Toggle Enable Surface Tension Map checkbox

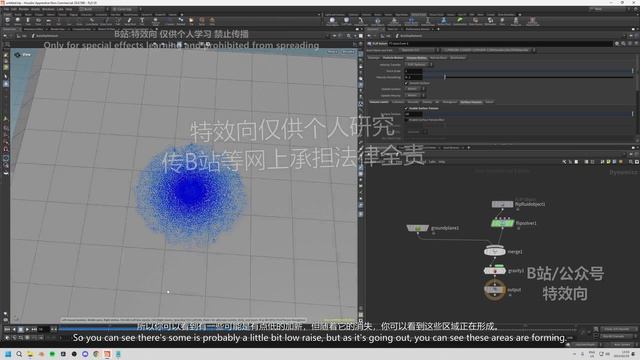tap(406, 120)
